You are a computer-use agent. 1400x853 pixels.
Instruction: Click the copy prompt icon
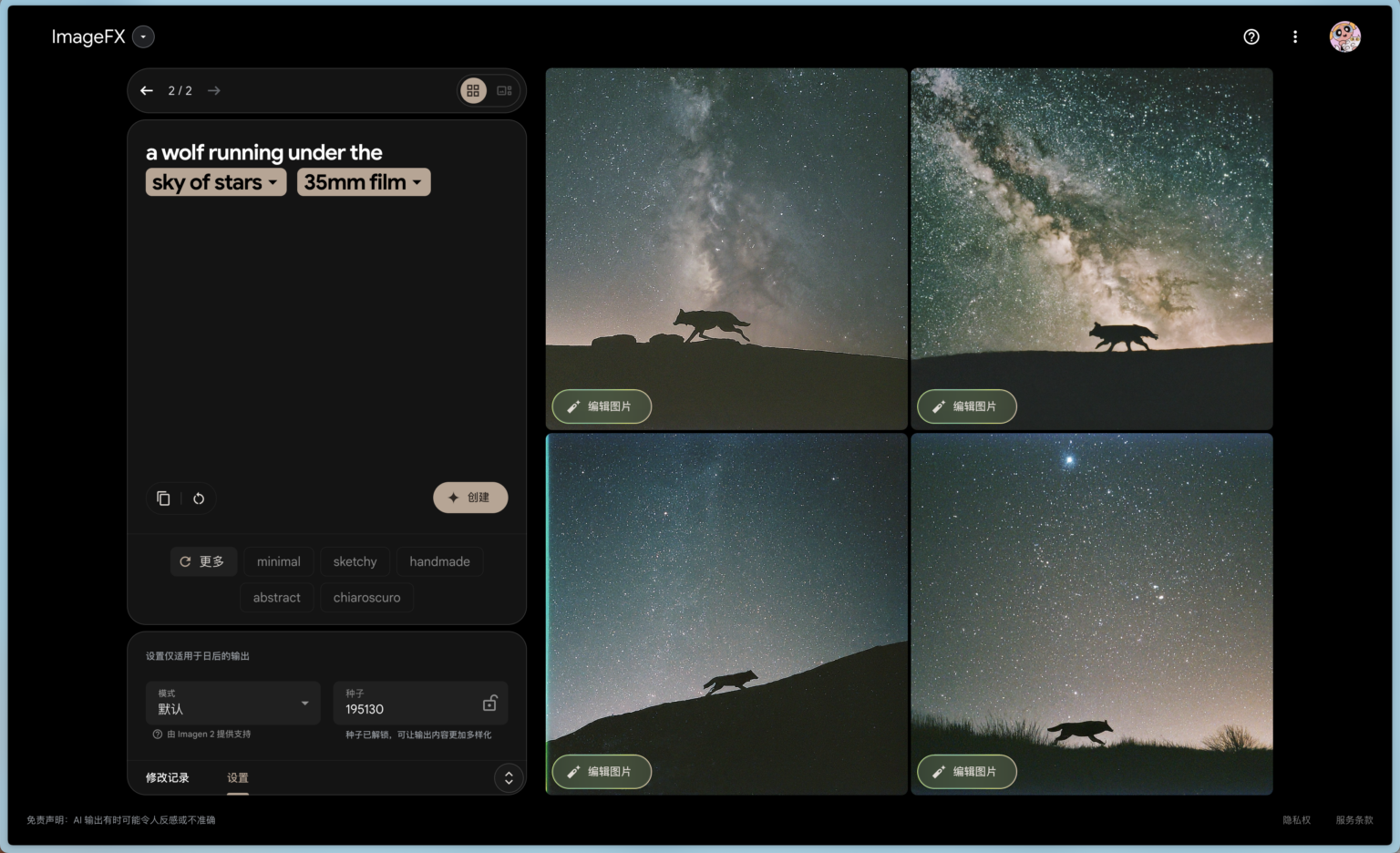tap(163, 498)
